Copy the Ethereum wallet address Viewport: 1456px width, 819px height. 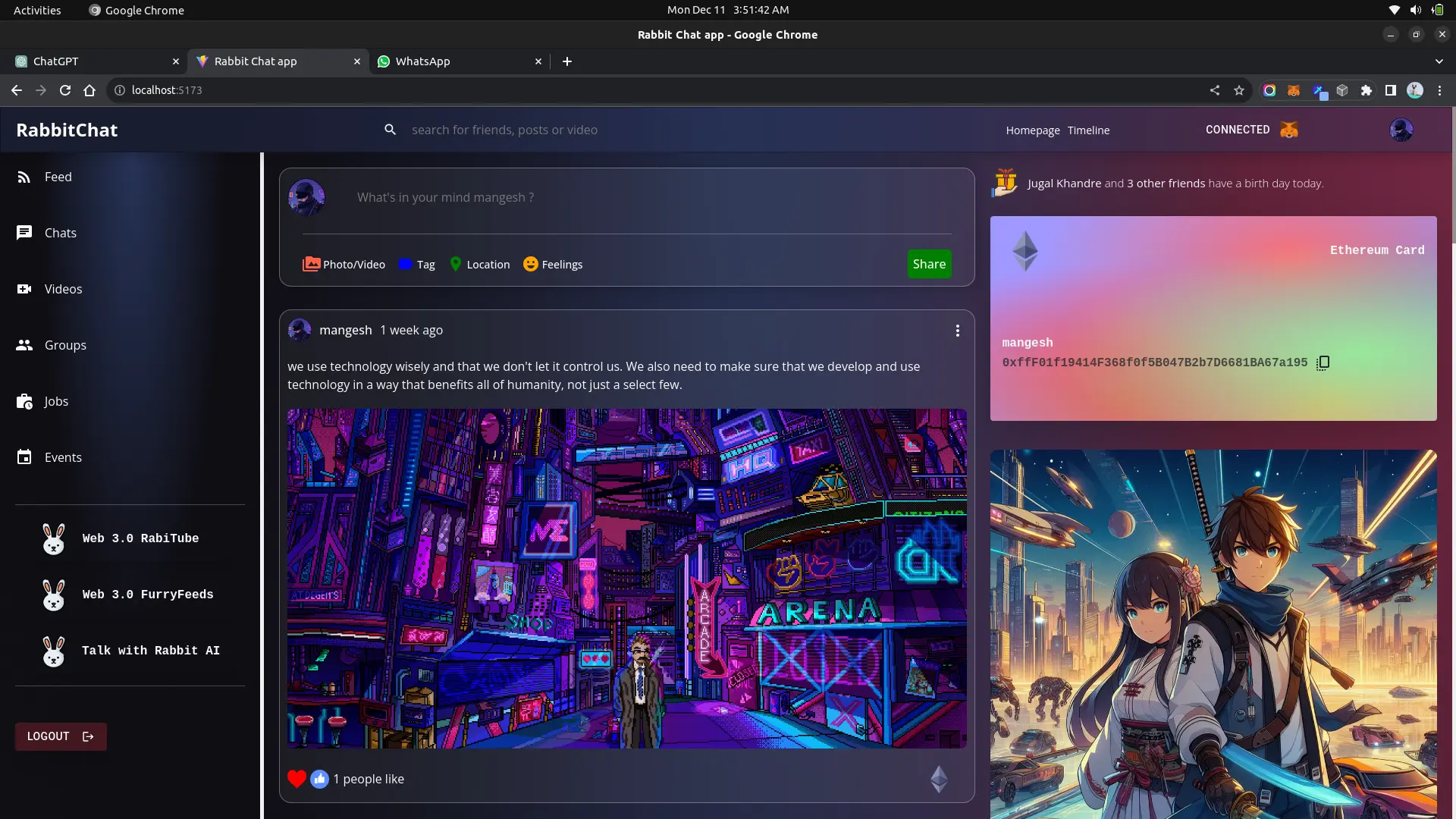(x=1323, y=362)
